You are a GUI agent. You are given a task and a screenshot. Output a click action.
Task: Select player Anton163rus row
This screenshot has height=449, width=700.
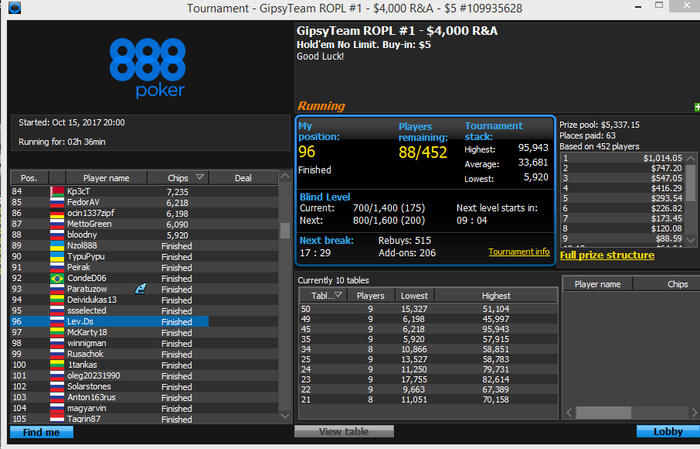144,397
